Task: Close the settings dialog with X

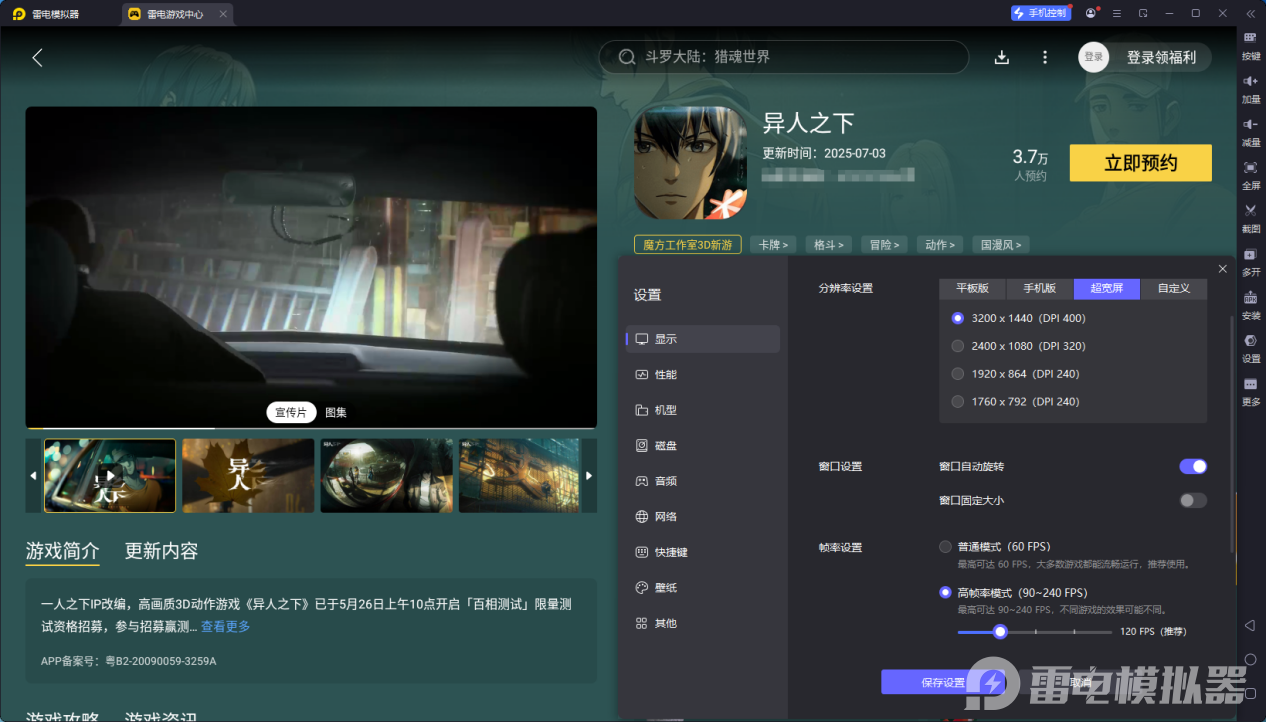Action: [x=1223, y=269]
